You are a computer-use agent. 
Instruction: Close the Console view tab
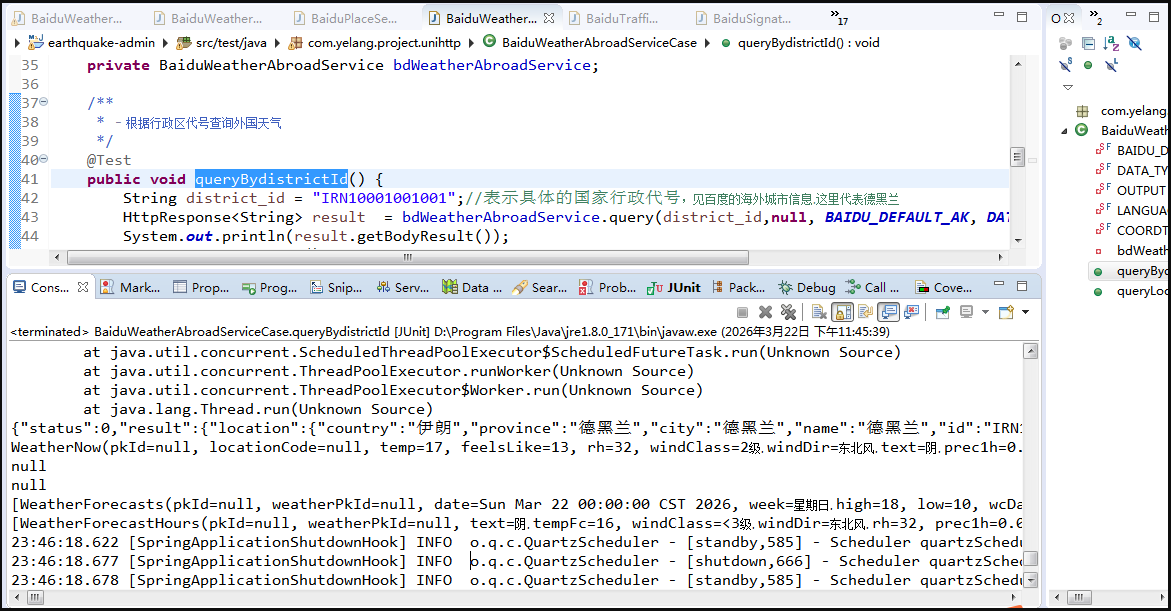click(x=83, y=287)
